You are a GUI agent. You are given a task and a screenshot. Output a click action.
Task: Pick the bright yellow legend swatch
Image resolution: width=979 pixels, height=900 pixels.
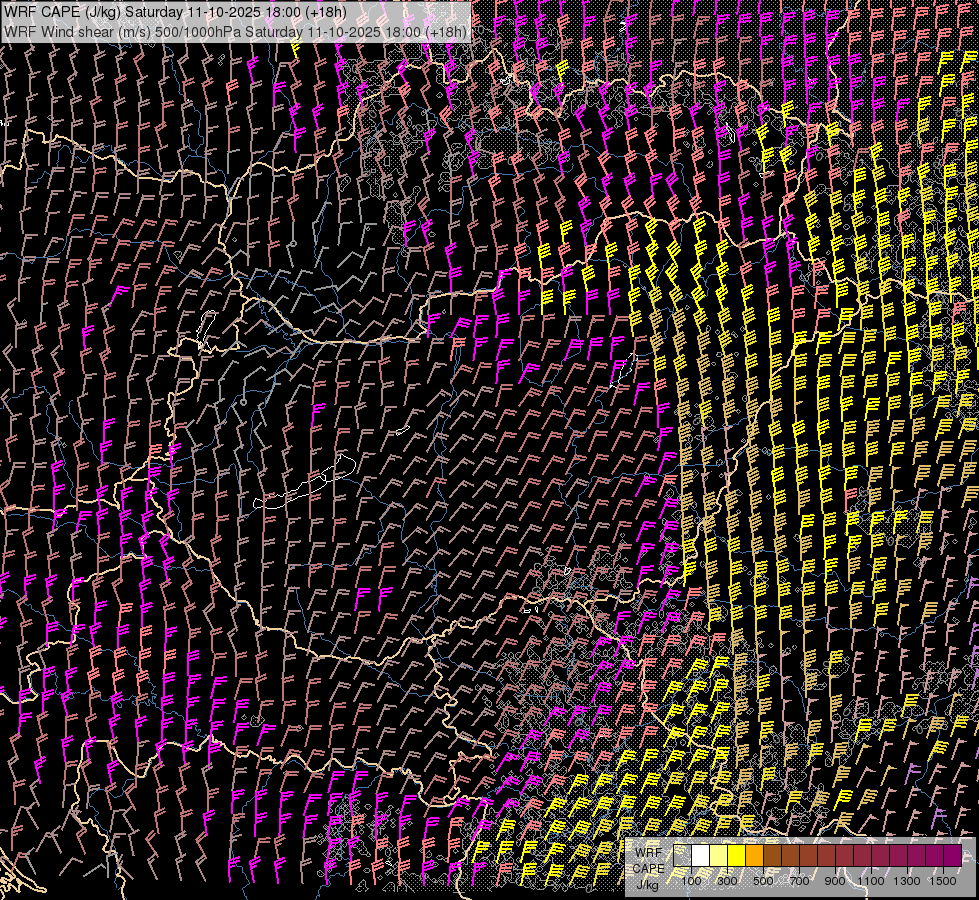click(x=737, y=856)
